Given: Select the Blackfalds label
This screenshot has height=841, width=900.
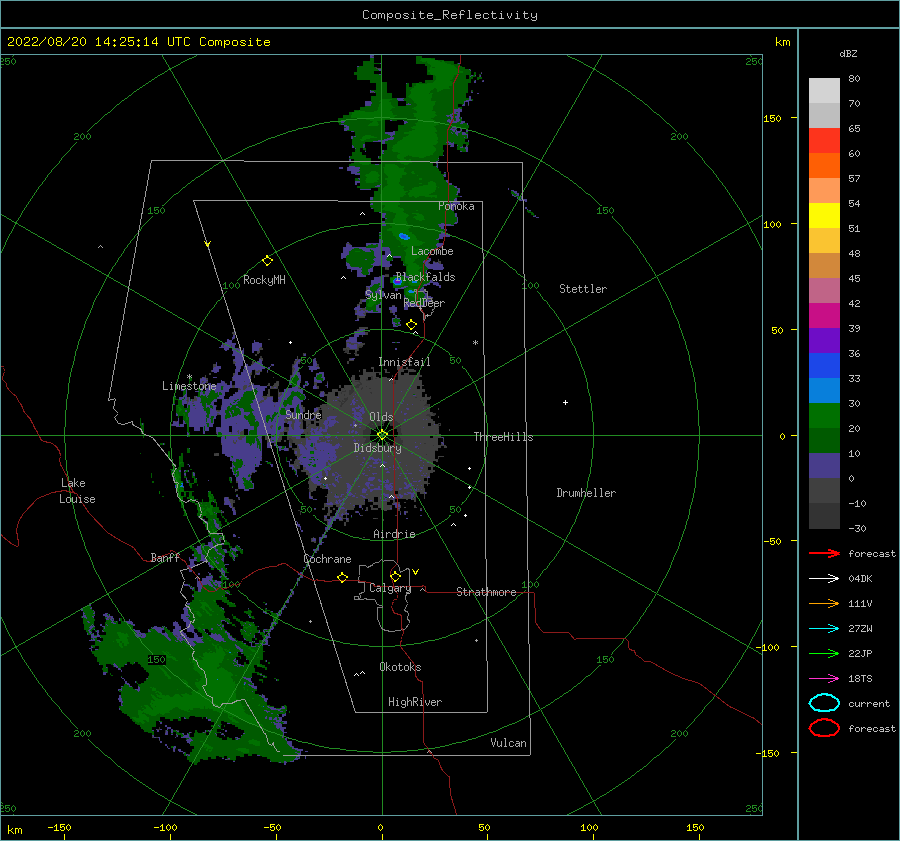Looking at the screenshot, I should click(x=425, y=277).
